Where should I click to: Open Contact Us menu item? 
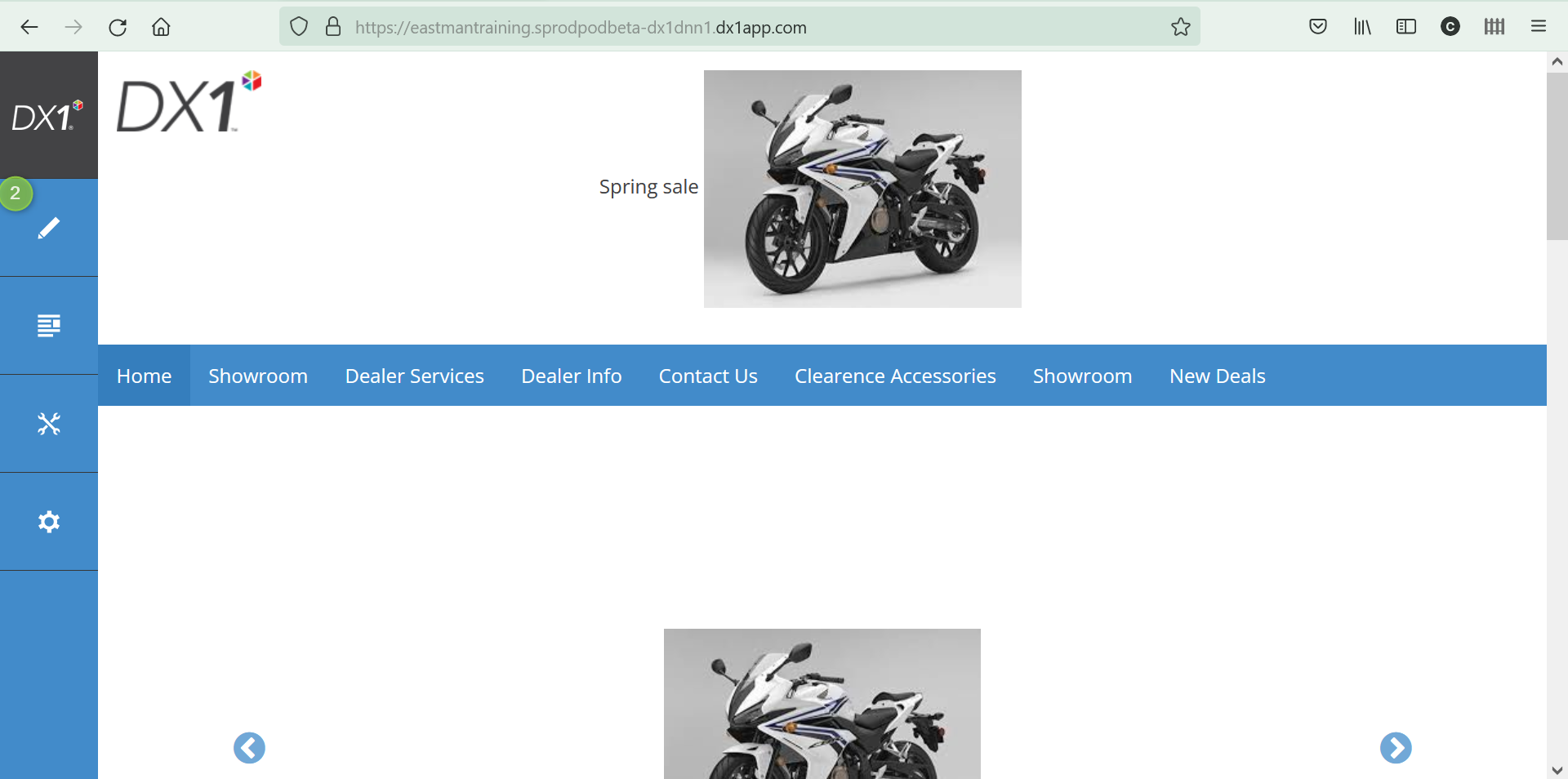[x=708, y=376]
